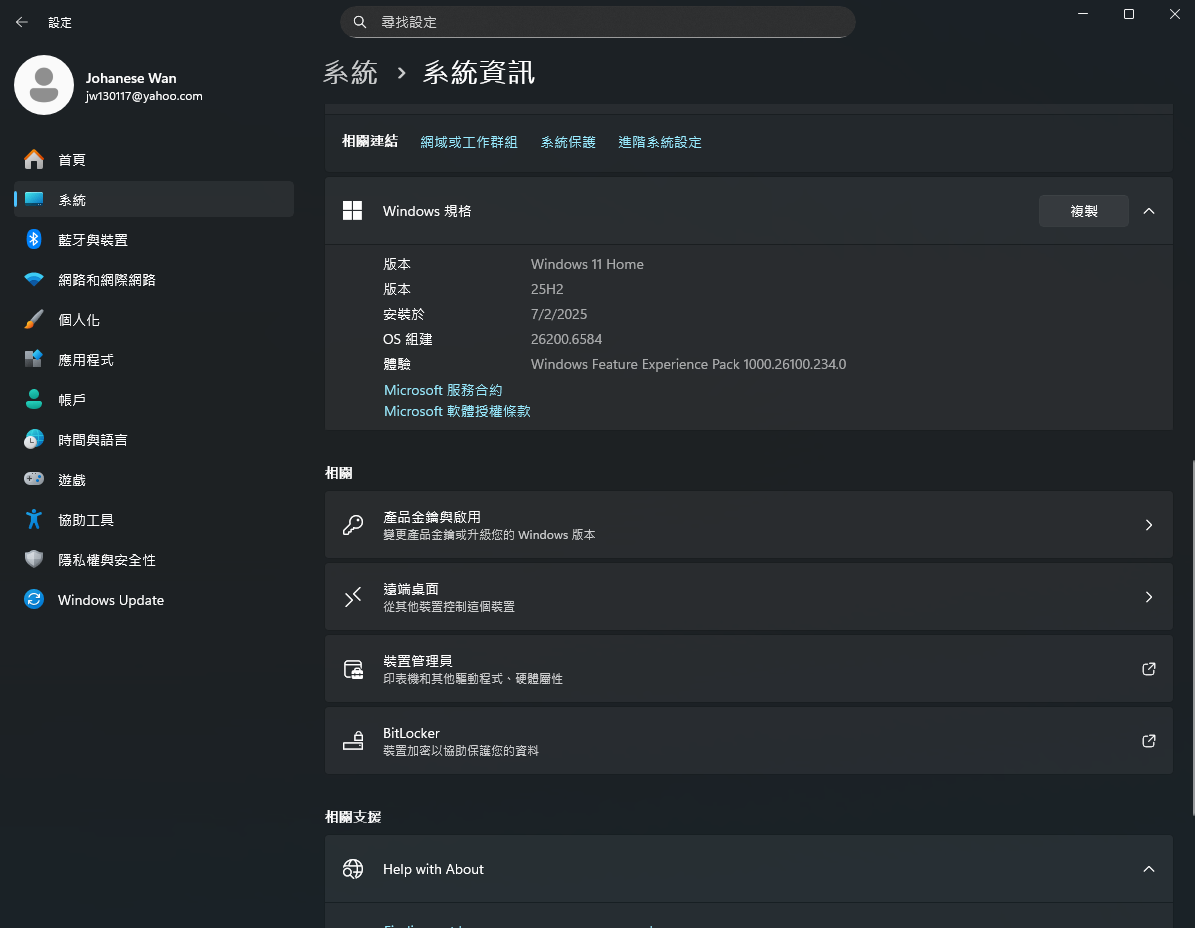This screenshot has height=928, width=1195.
Task: Click the Windows Update refresh icon
Action: (x=34, y=600)
